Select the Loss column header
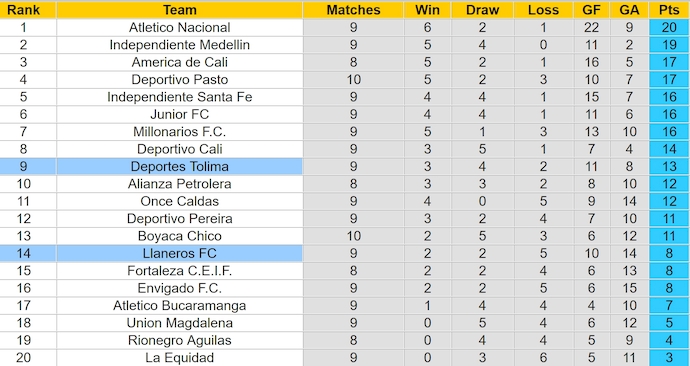Viewport: 690px width, 366px height. pyautogui.click(x=543, y=10)
